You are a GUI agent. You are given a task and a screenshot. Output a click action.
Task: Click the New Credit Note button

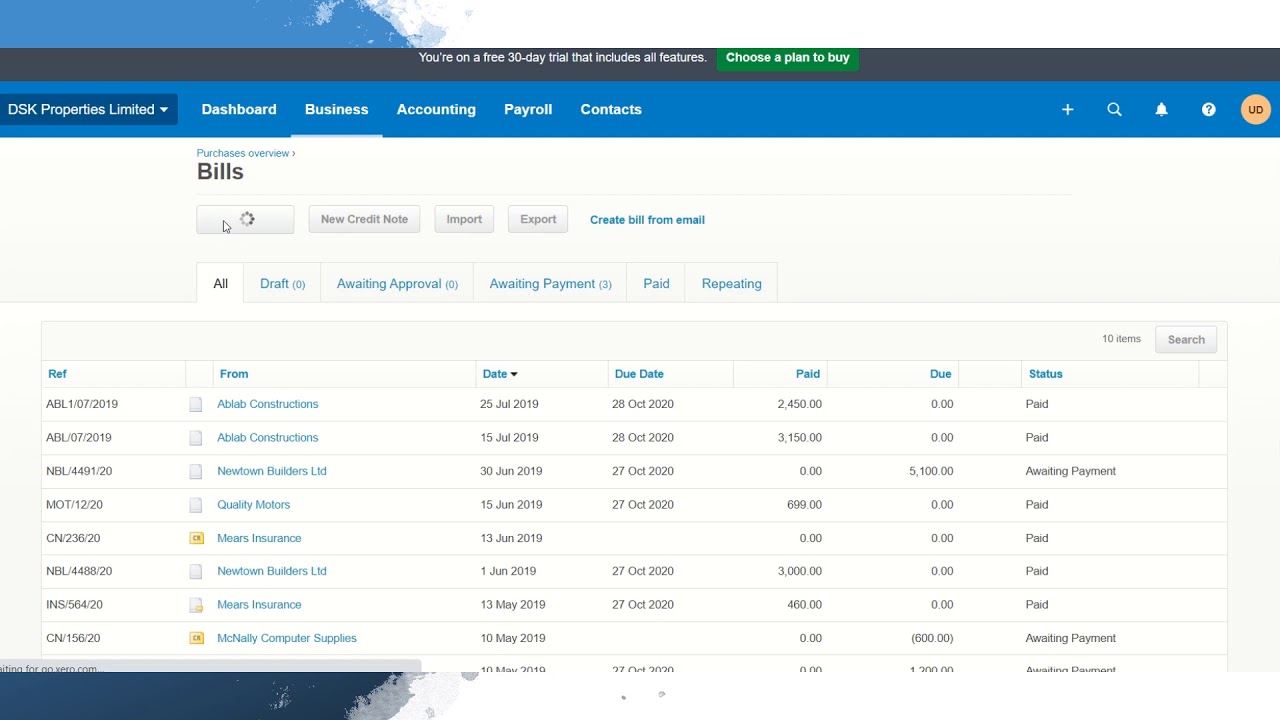pyautogui.click(x=364, y=219)
